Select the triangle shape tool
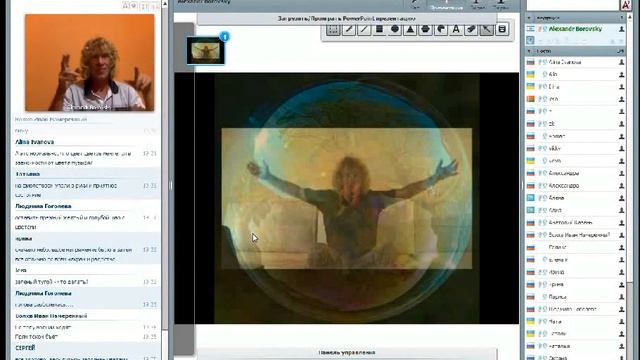Screen dimensions: 640x360 pos(410,29)
